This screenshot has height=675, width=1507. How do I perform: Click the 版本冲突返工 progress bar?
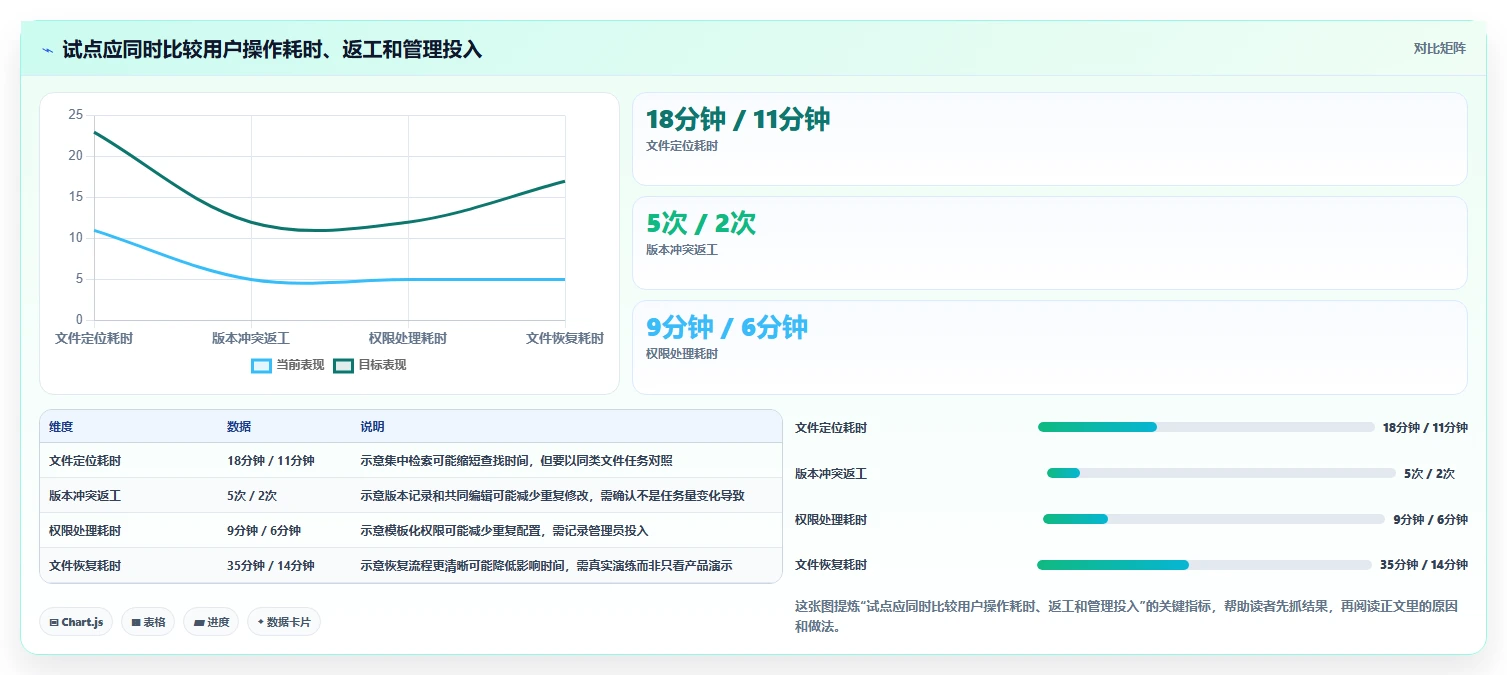(x=1221, y=473)
